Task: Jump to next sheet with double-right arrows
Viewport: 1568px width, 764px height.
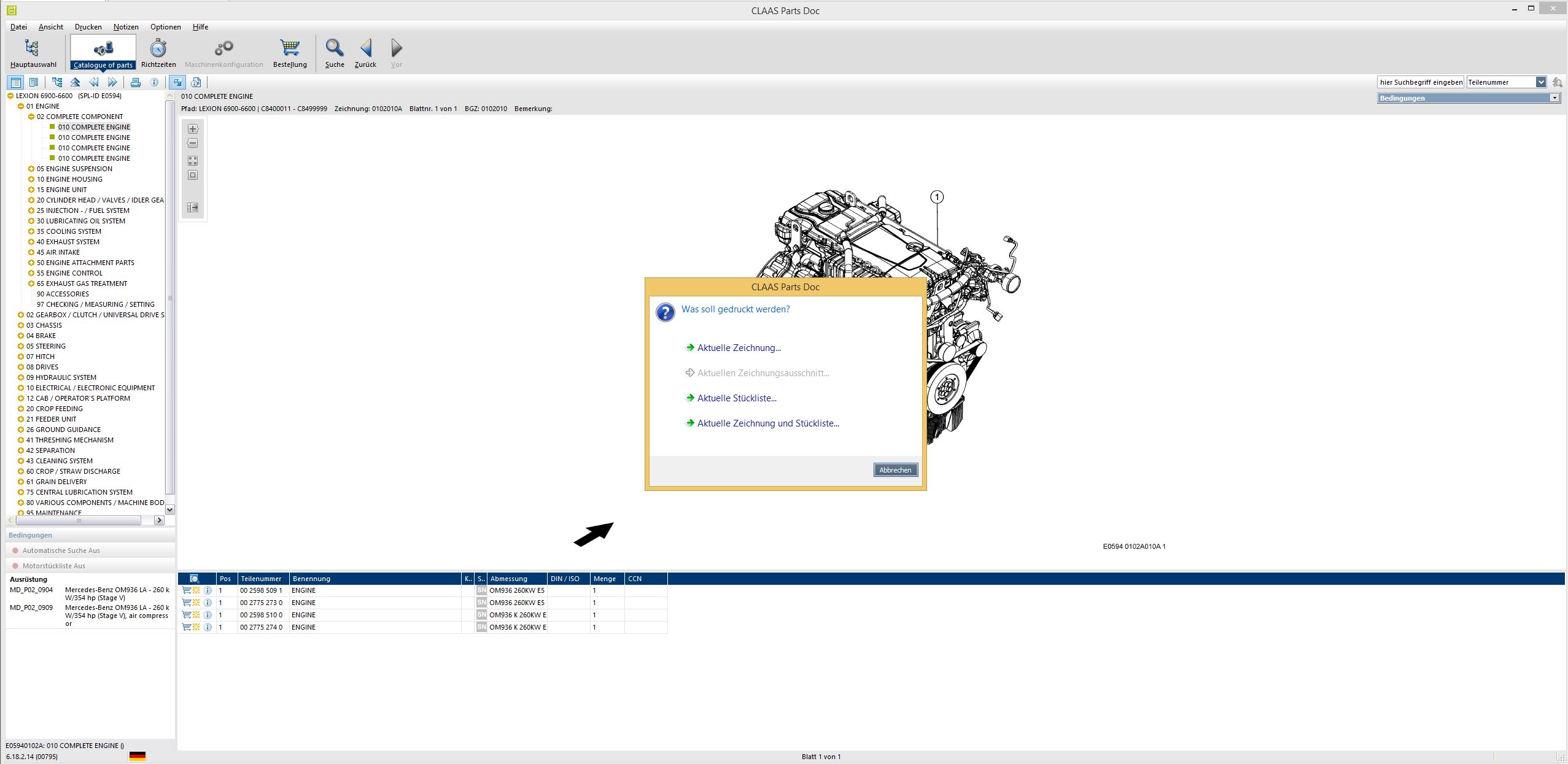Action: coord(112,82)
